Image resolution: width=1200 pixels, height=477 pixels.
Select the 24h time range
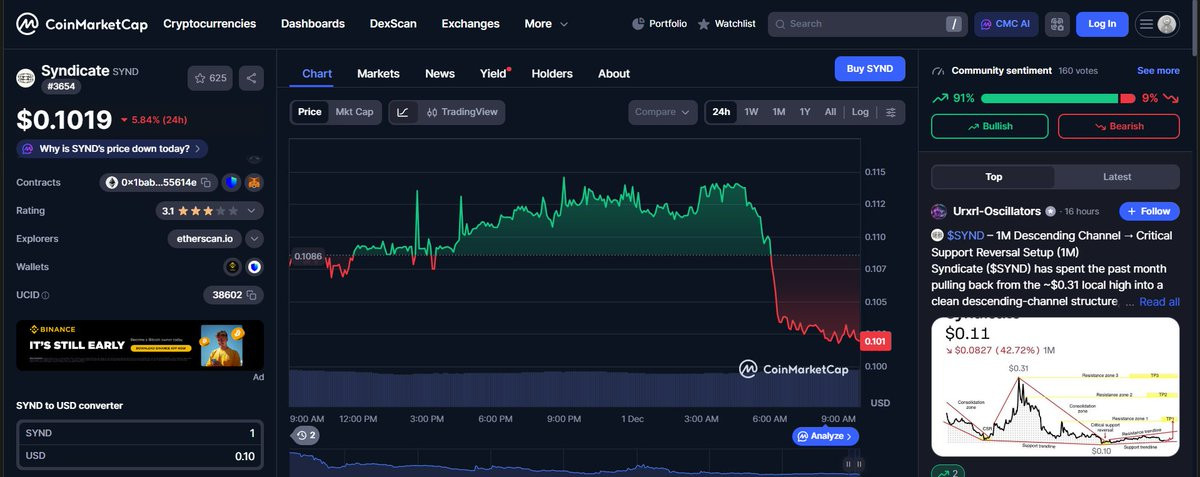(721, 112)
